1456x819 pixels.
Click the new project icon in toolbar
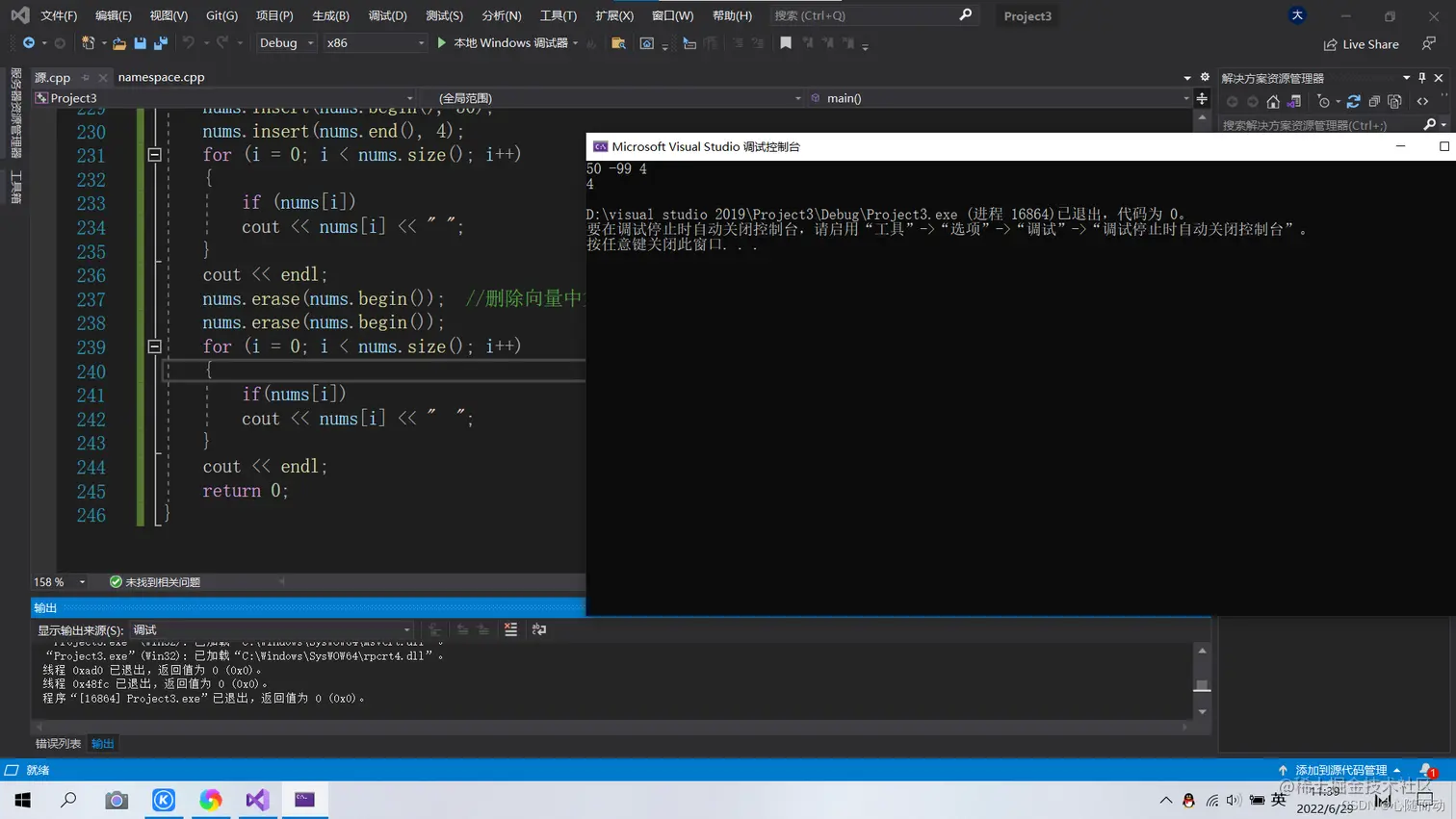point(88,43)
